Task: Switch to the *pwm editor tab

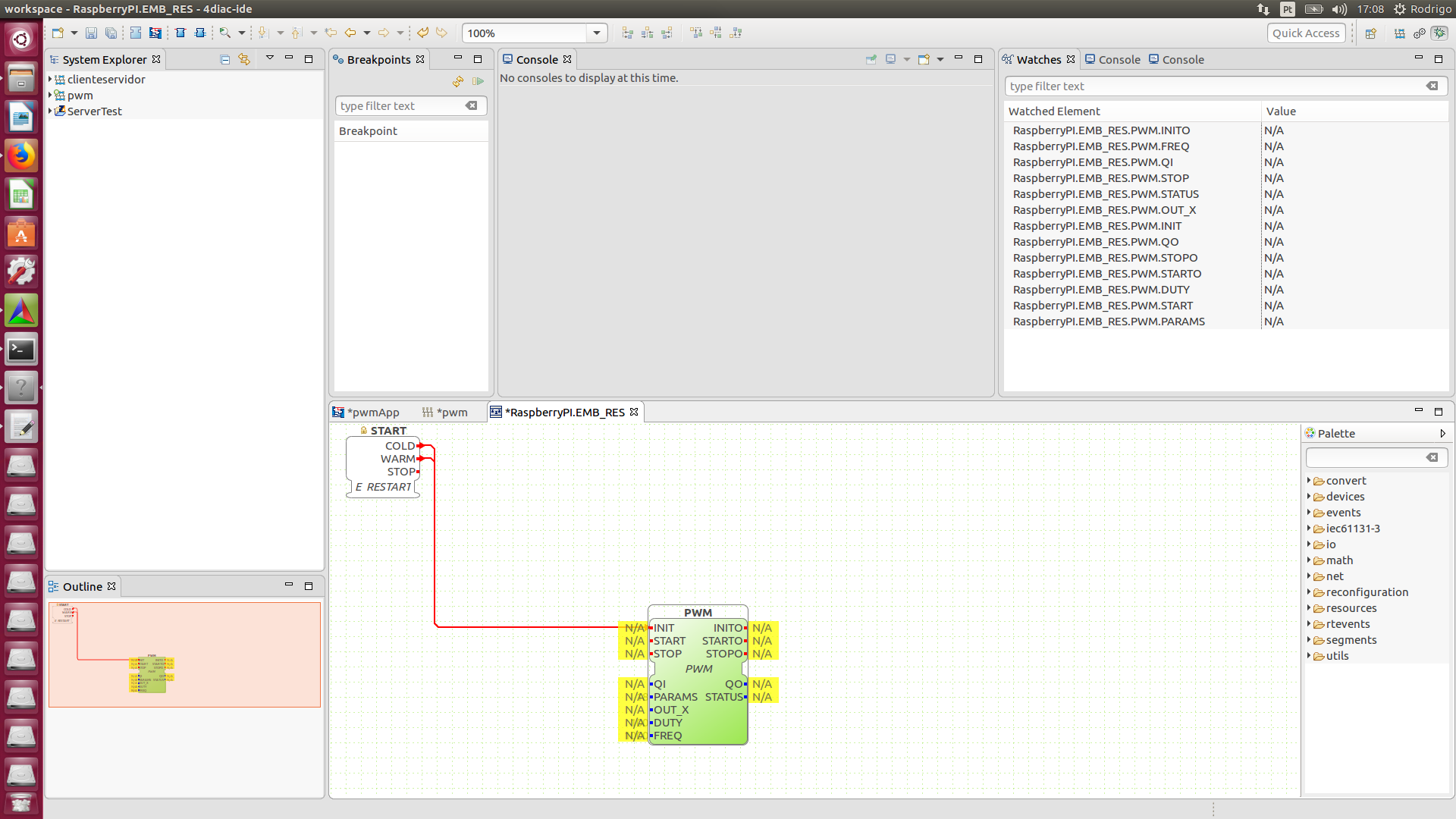Action: (x=445, y=412)
